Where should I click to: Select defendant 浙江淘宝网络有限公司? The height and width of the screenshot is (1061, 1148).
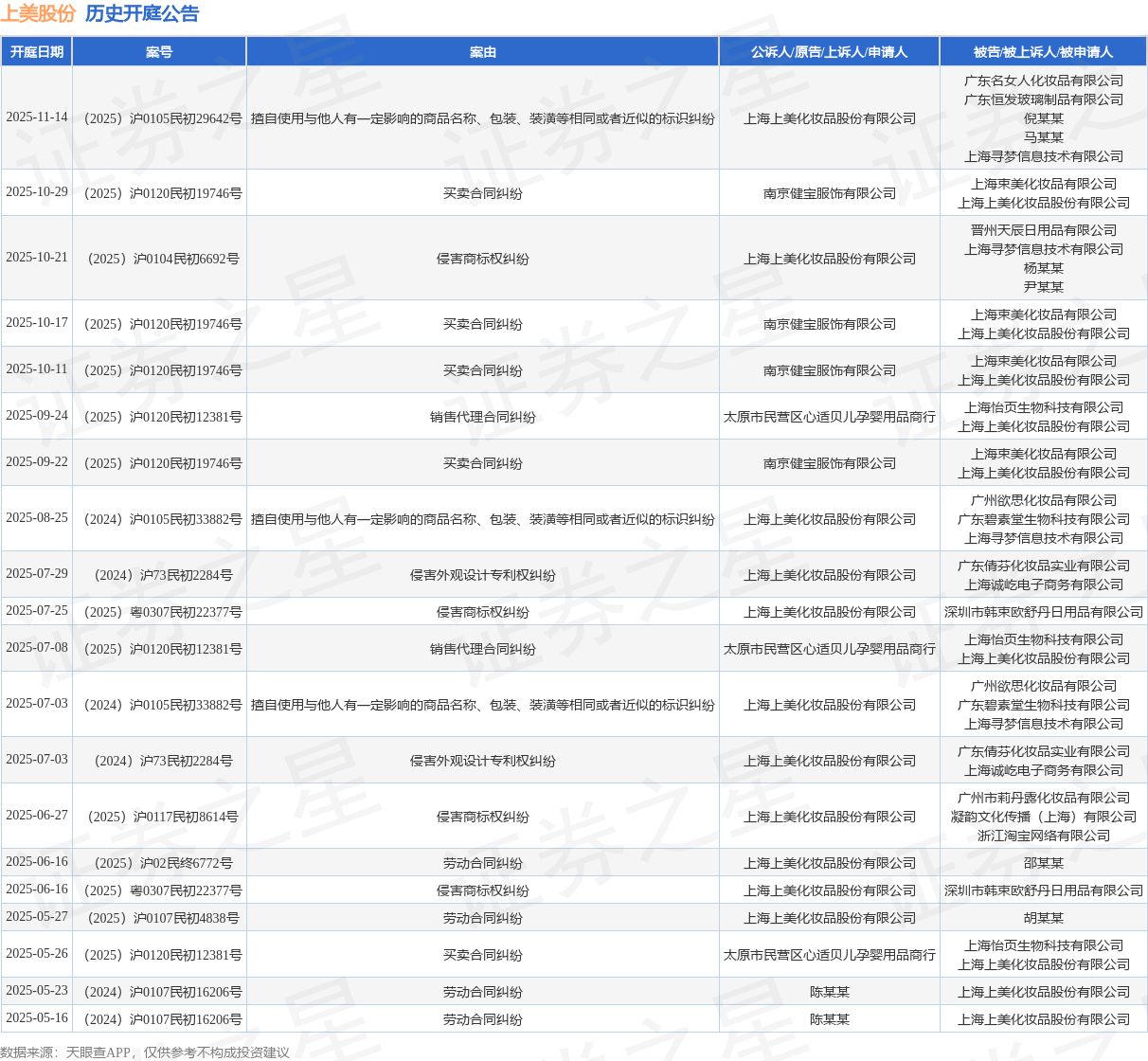(x=1044, y=836)
